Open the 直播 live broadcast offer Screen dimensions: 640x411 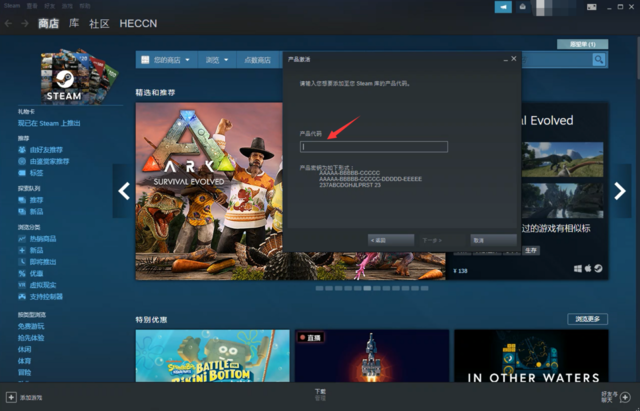372,356
